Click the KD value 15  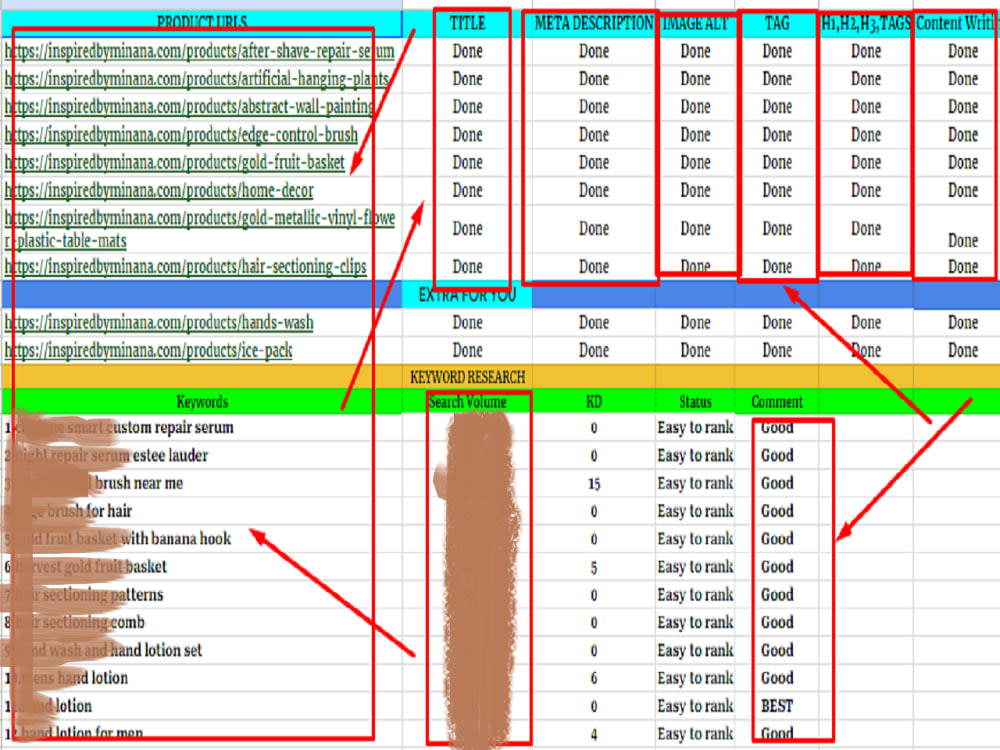594,484
